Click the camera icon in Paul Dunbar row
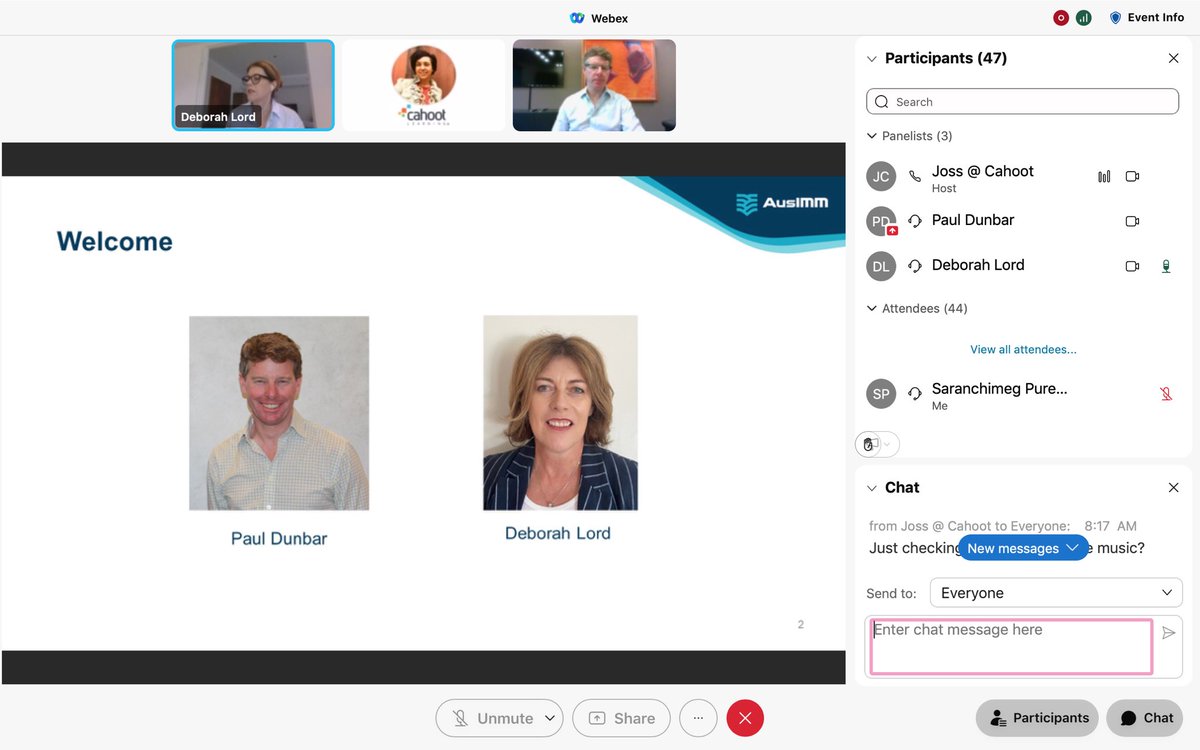Screen dimensions: 1200x750 point(1132,221)
